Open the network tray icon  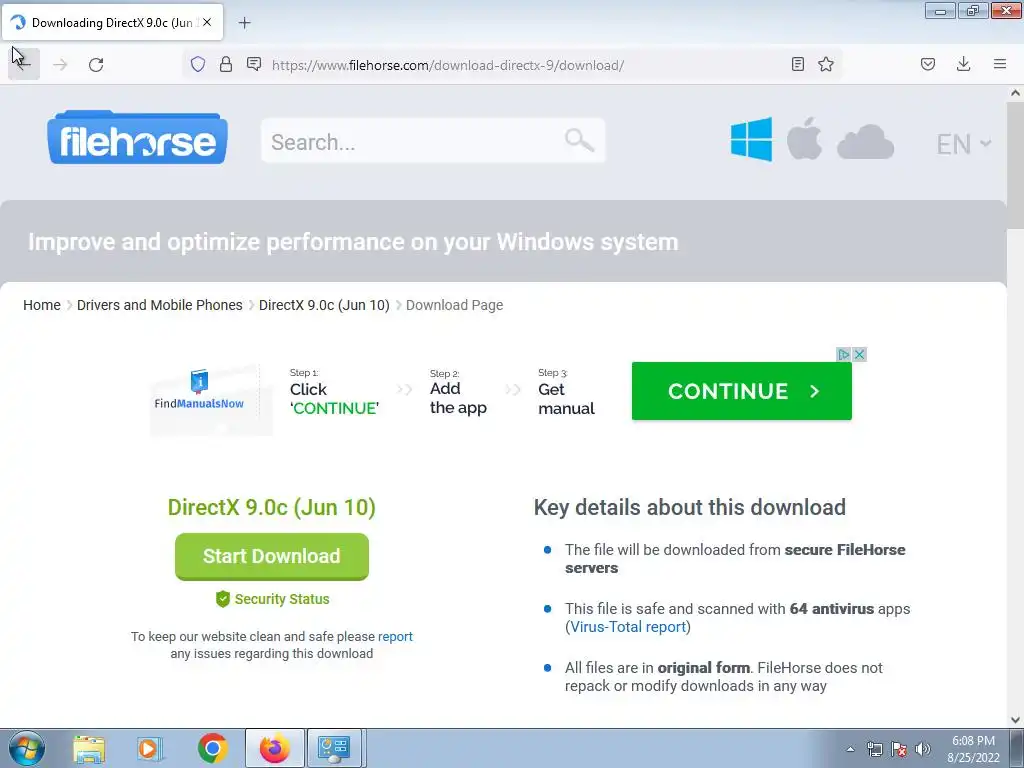[874, 750]
